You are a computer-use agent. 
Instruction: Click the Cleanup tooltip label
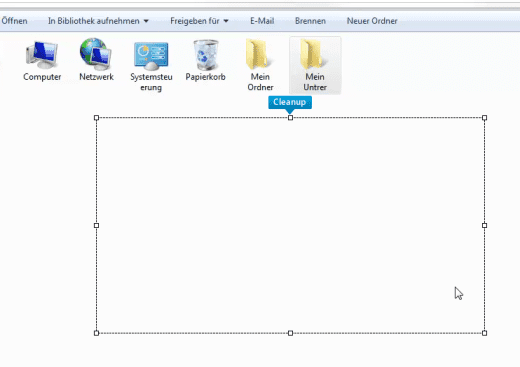pos(290,102)
